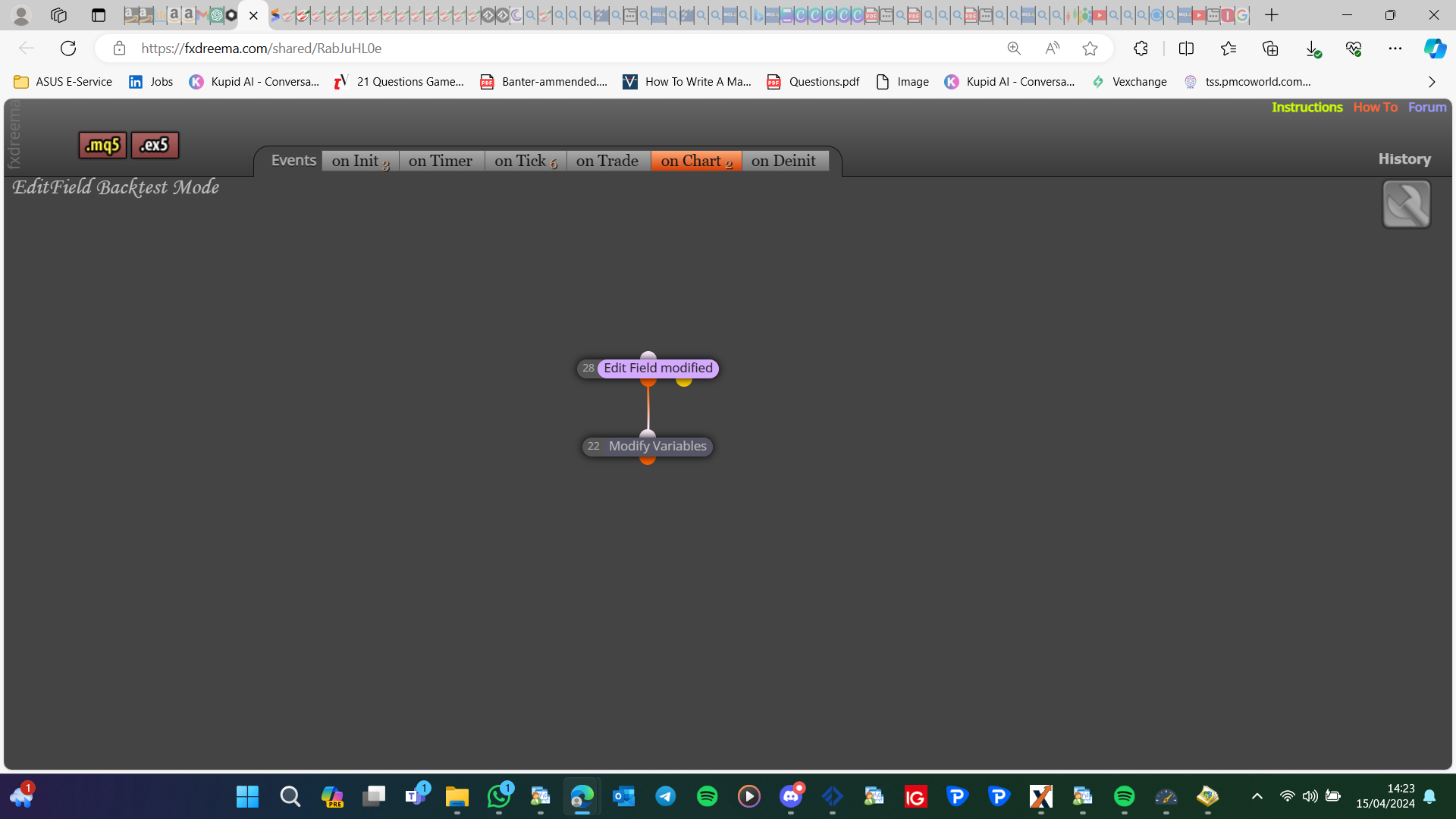
Task: Open the How To link
Action: click(1375, 108)
